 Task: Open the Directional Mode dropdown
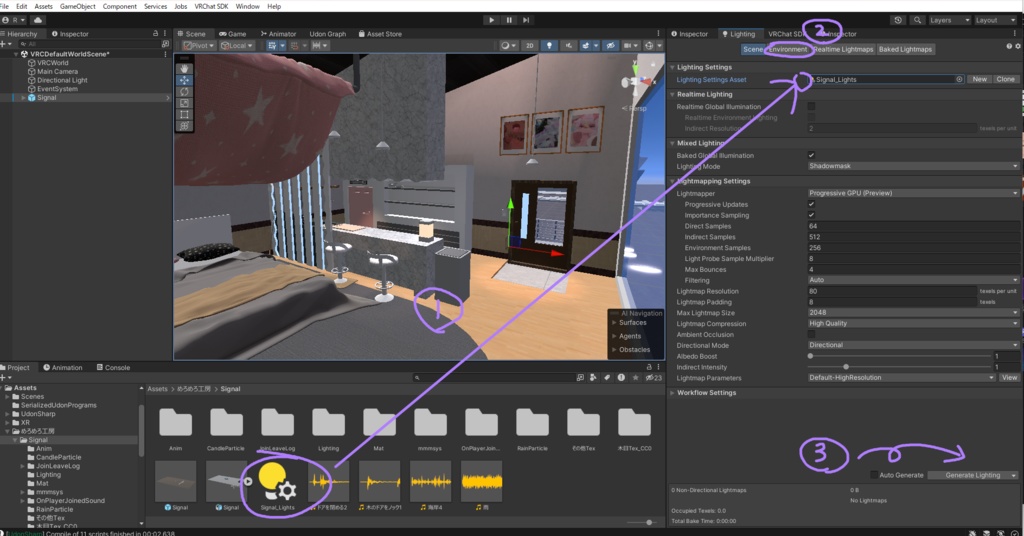(x=913, y=345)
